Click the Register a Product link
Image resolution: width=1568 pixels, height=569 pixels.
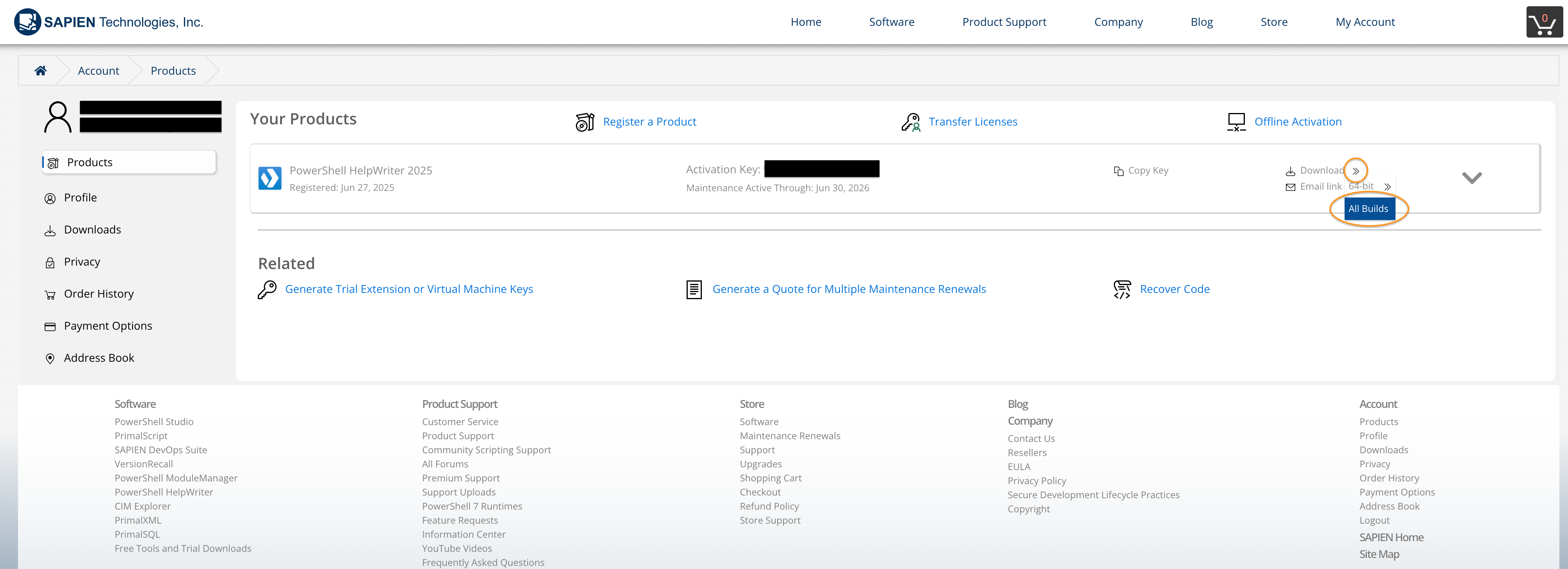coord(649,122)
